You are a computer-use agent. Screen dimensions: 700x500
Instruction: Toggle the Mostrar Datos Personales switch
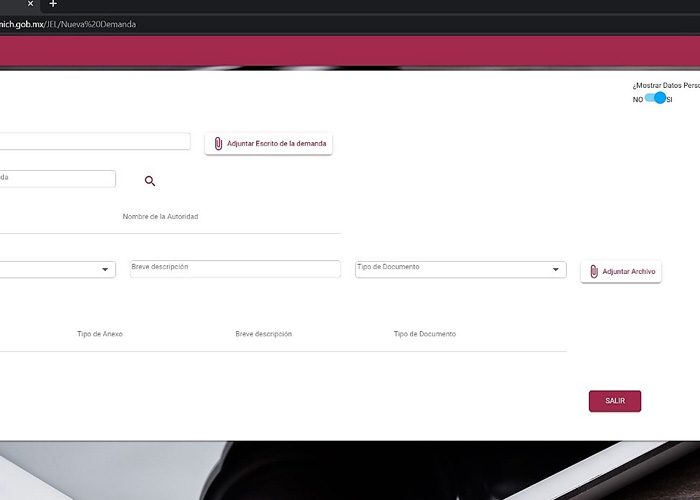point(655,98)
